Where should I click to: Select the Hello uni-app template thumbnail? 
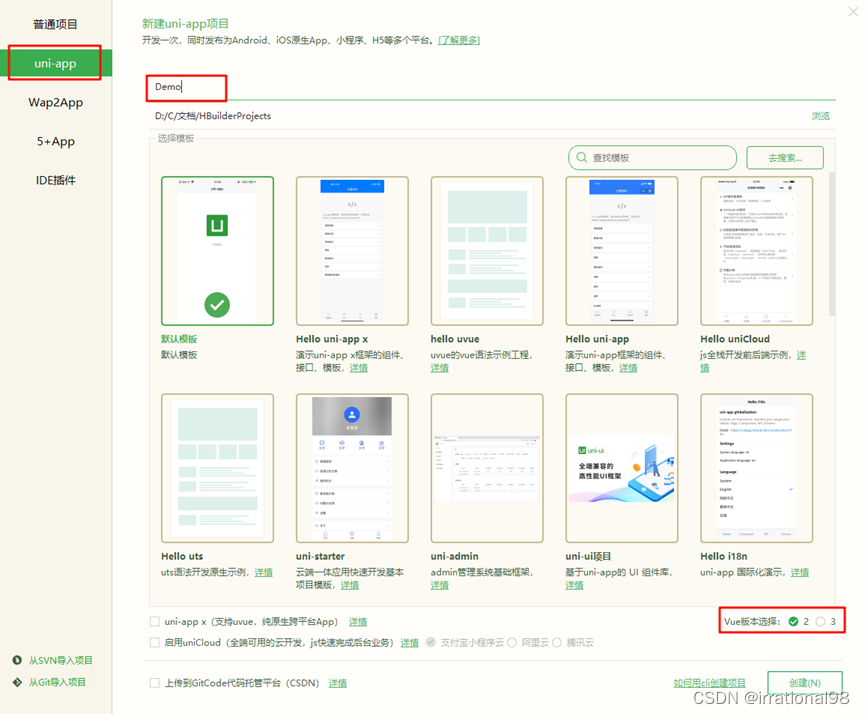[622, 251]
